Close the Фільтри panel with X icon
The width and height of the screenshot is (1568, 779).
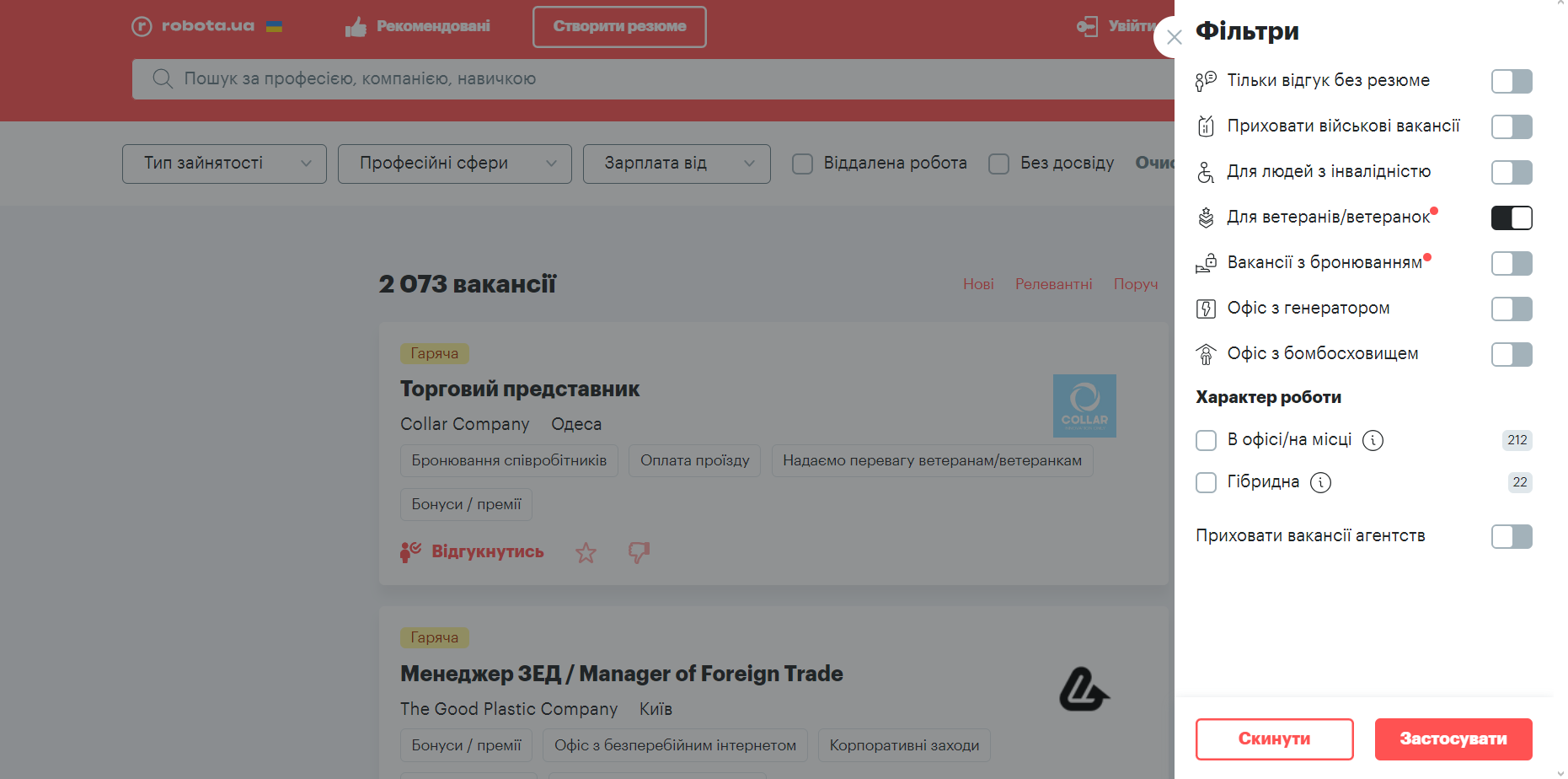click(x=1174, y=37)
